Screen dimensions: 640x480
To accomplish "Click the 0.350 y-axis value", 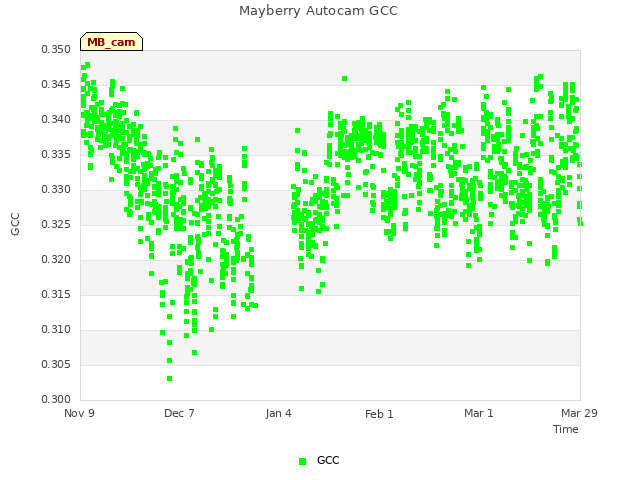I will click(56, 50).
